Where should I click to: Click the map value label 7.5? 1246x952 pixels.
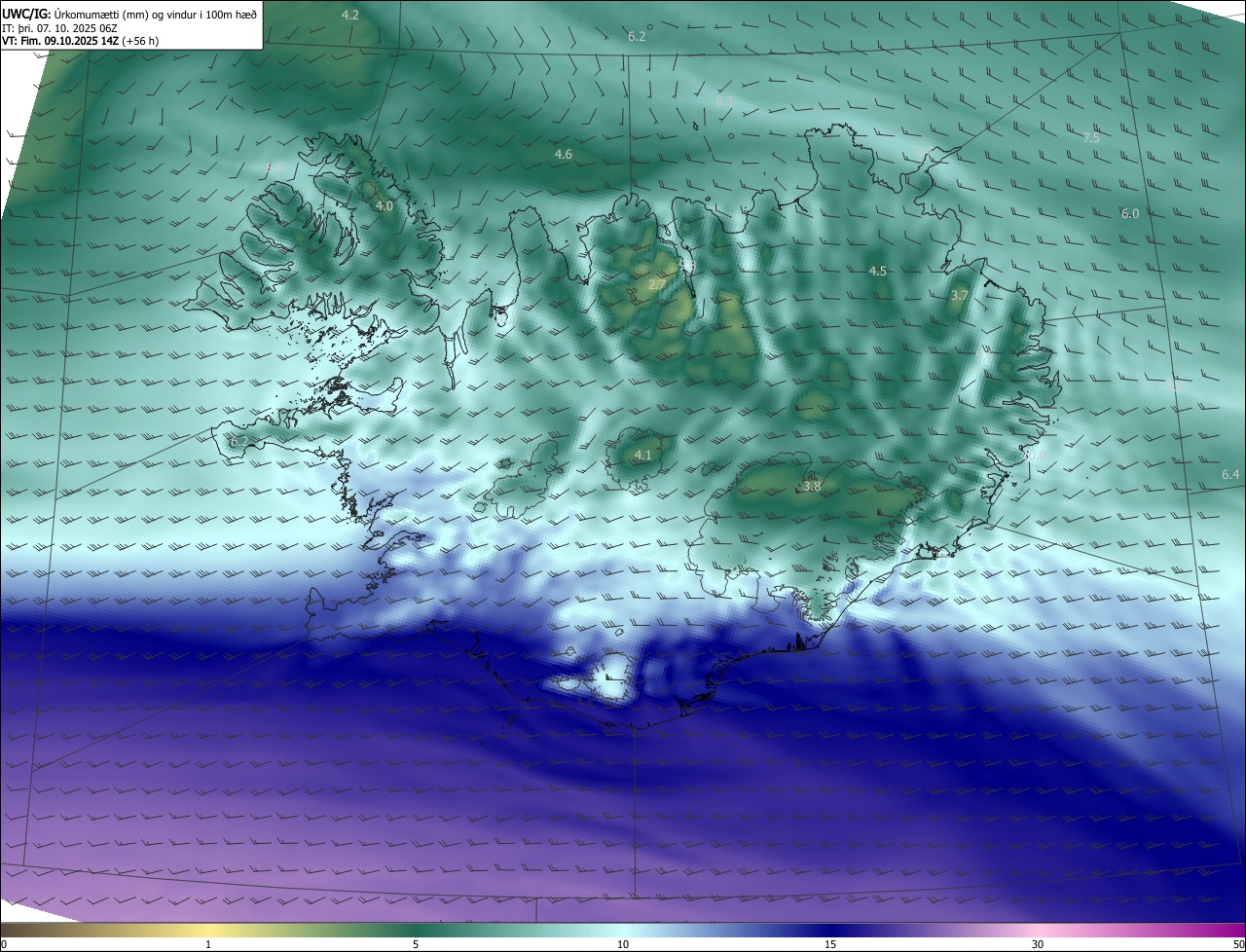coord(1091,138)
